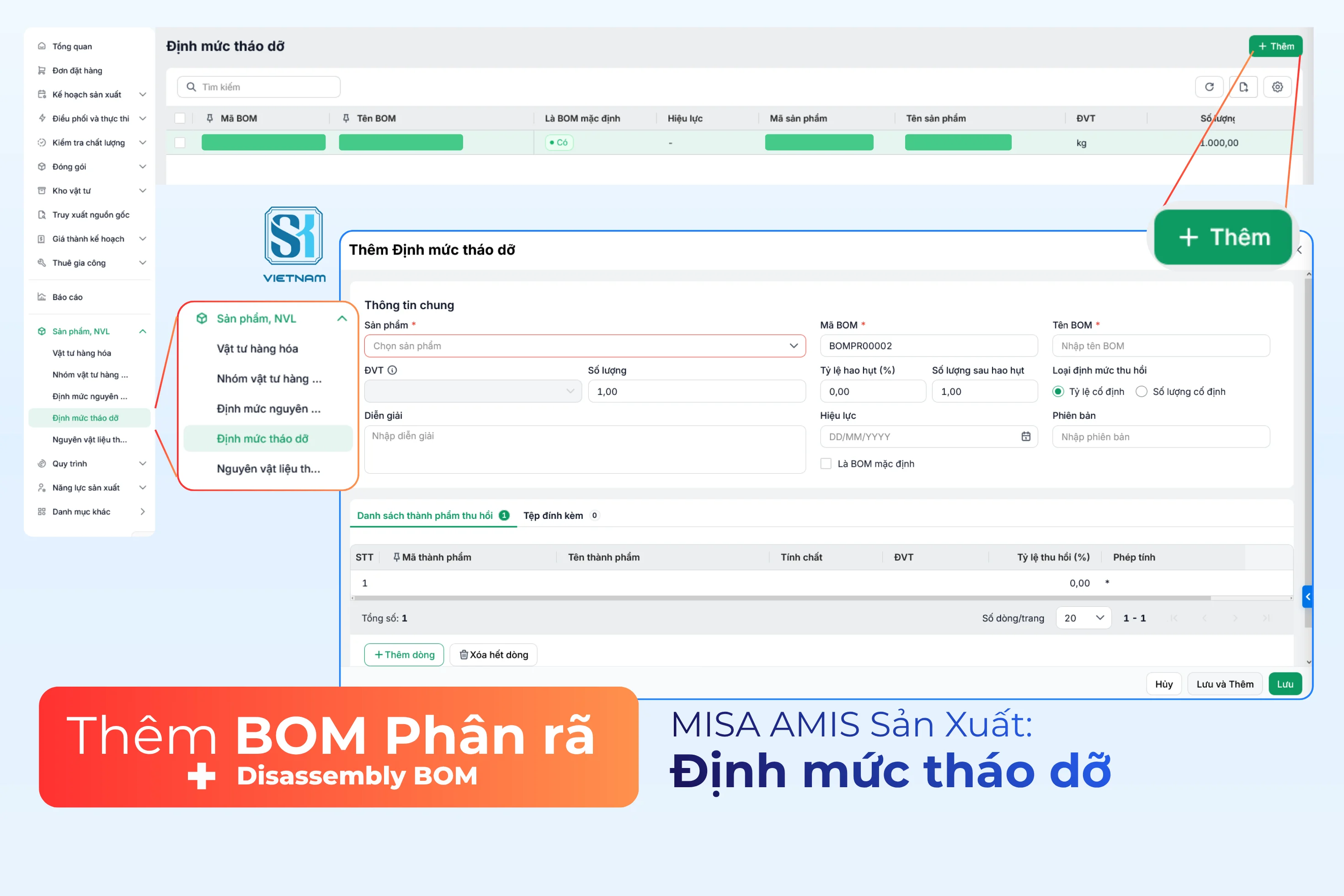Click the Hủy button
This screenshot has height=896, width=1344.
pyautogui.click(x=1163, y=684)
